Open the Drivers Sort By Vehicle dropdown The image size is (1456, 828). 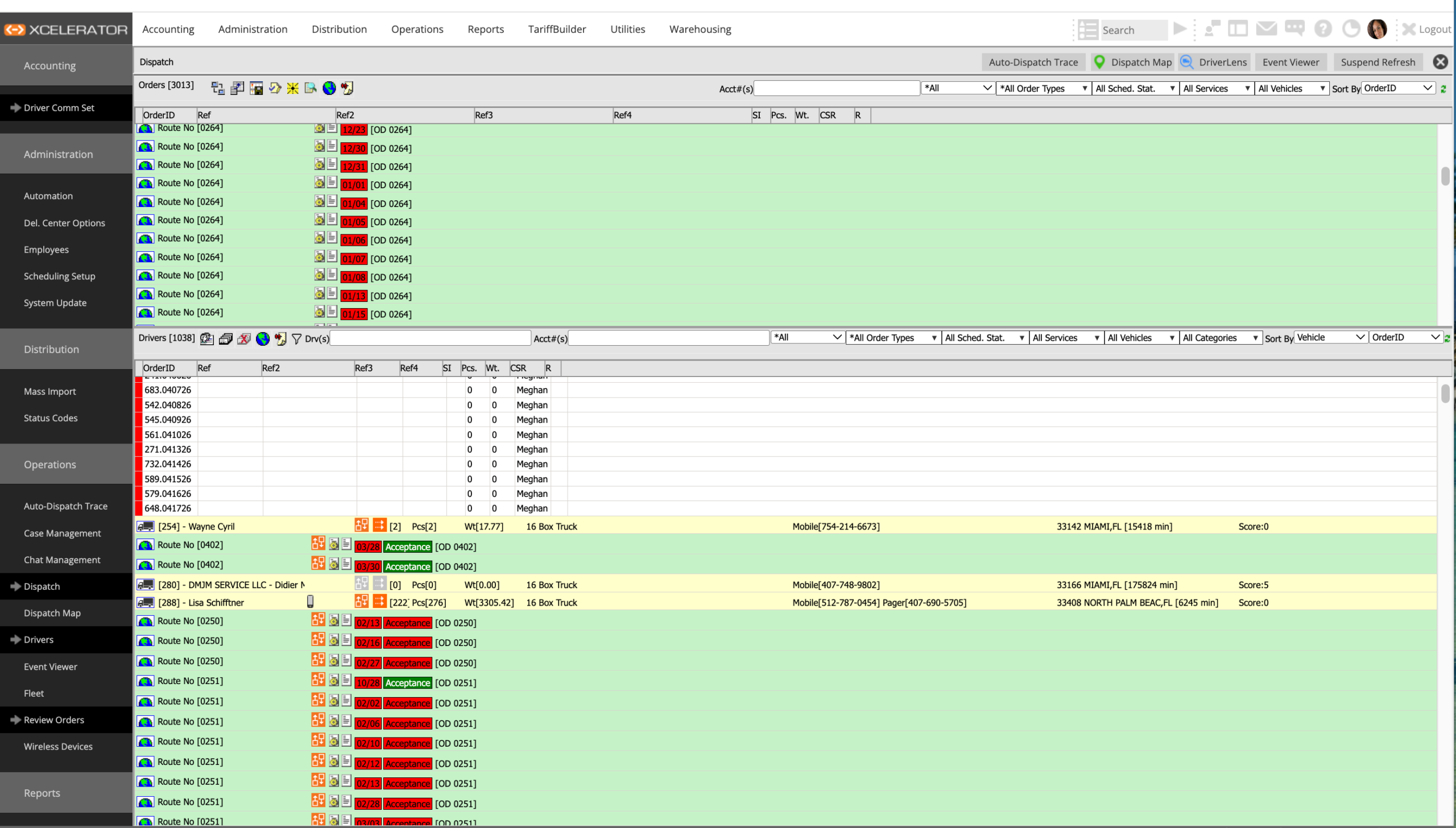tap(1330, 337)
